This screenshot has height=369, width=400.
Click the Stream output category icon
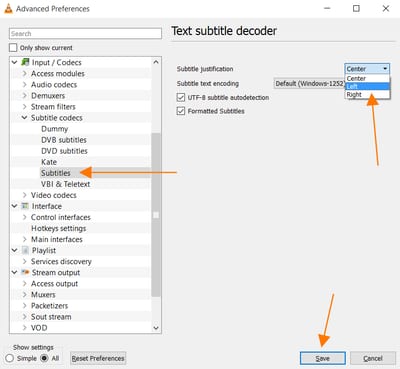(25, 272)
